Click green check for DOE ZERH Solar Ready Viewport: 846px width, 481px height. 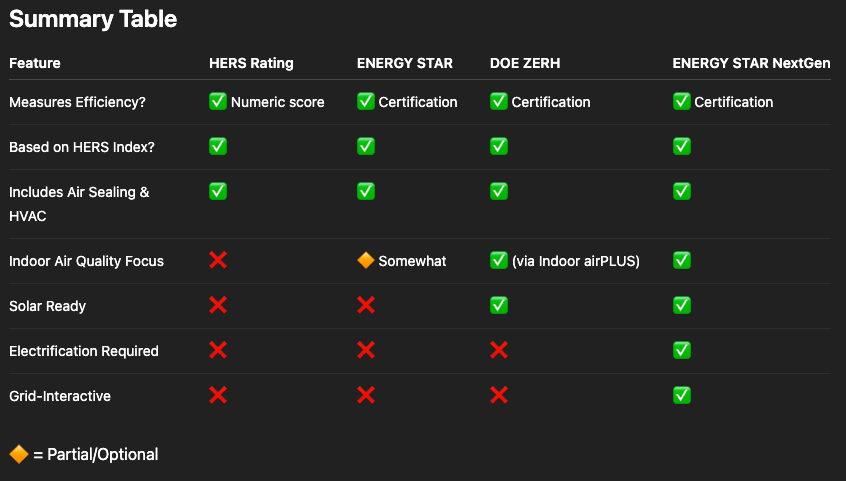coord(499,305)
